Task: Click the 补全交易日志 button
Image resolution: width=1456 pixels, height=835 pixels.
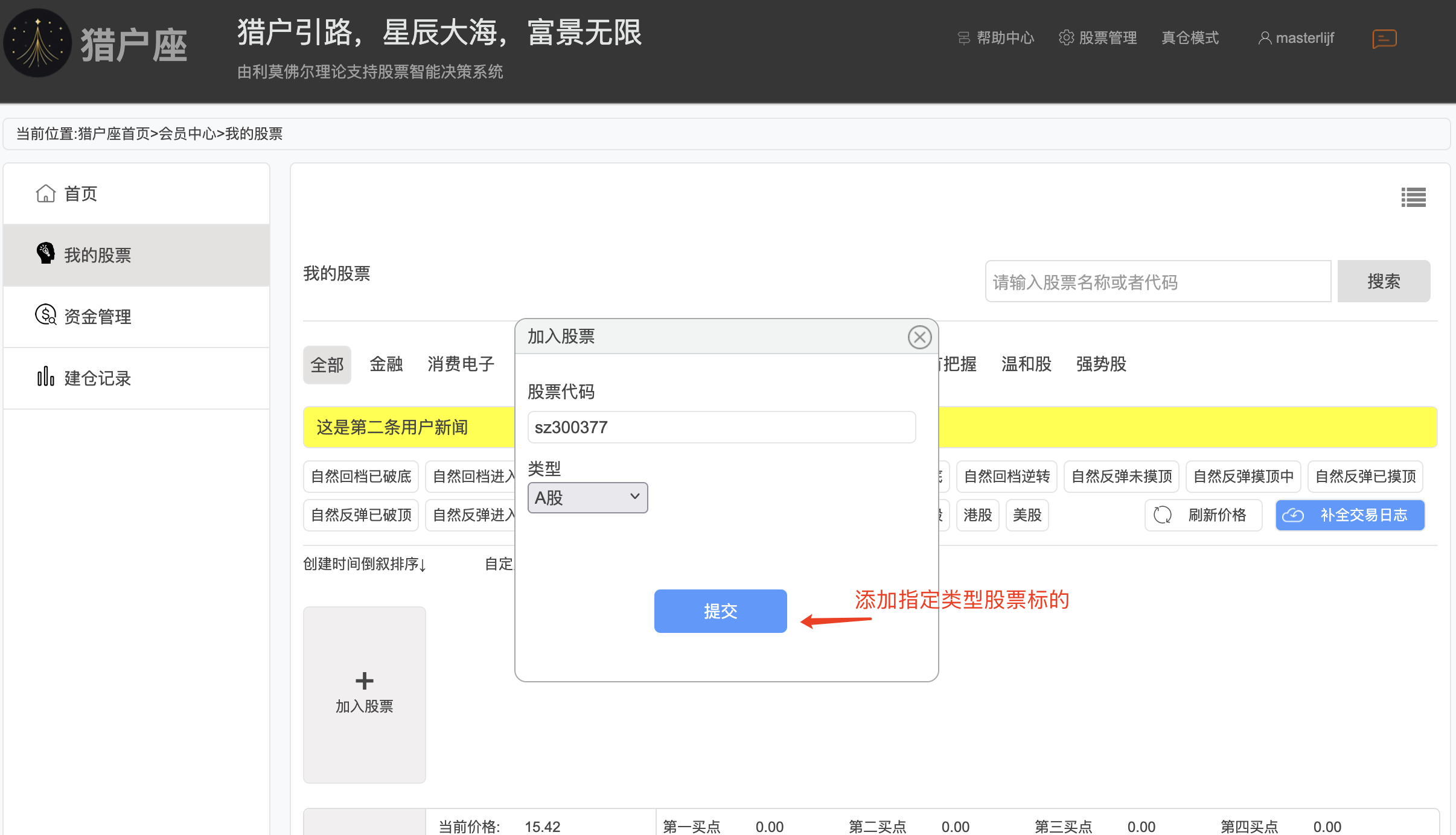Action: pyautogui.click(x=1350, y=515)
